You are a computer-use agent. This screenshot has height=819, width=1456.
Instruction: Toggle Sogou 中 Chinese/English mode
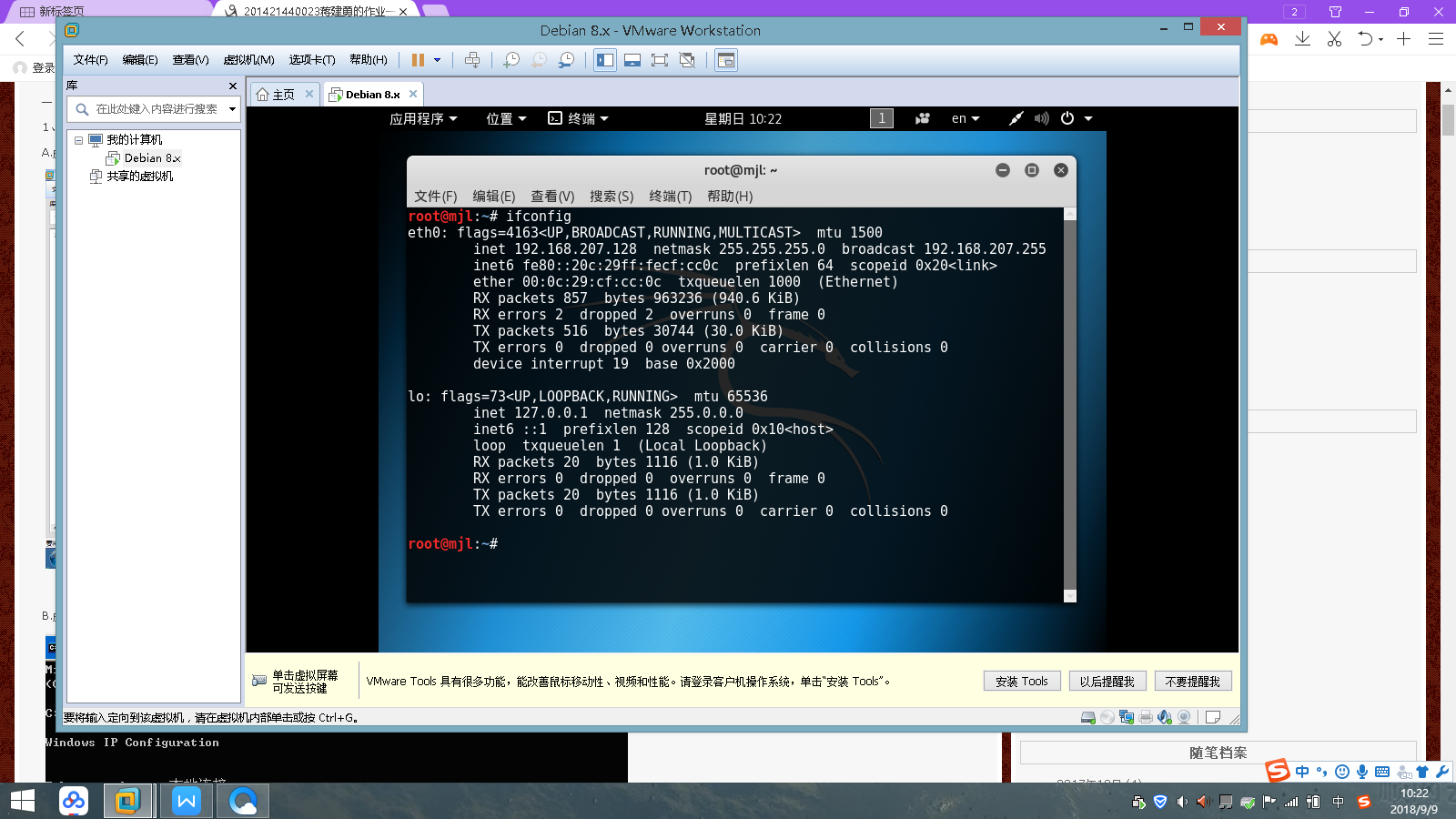[x=1302, y=772]
